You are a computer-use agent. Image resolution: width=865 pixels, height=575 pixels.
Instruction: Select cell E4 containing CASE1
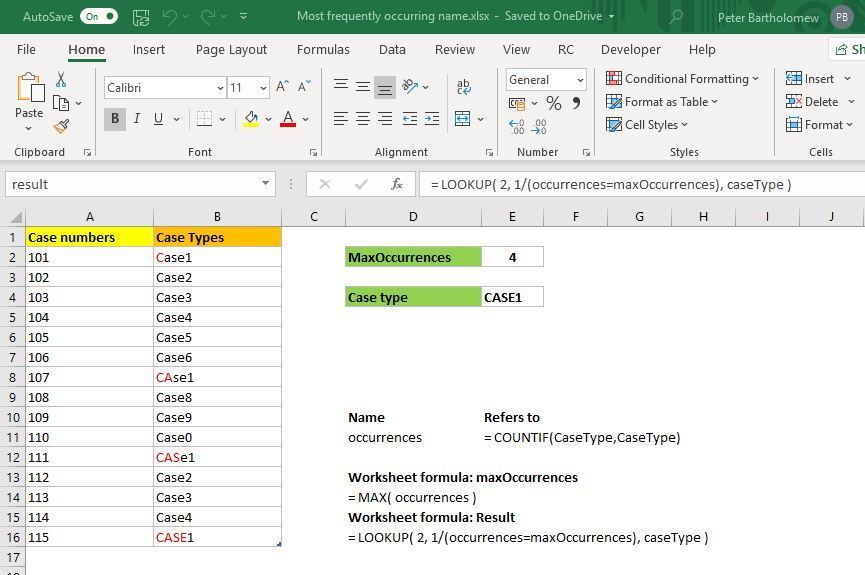tap(512, 297)
